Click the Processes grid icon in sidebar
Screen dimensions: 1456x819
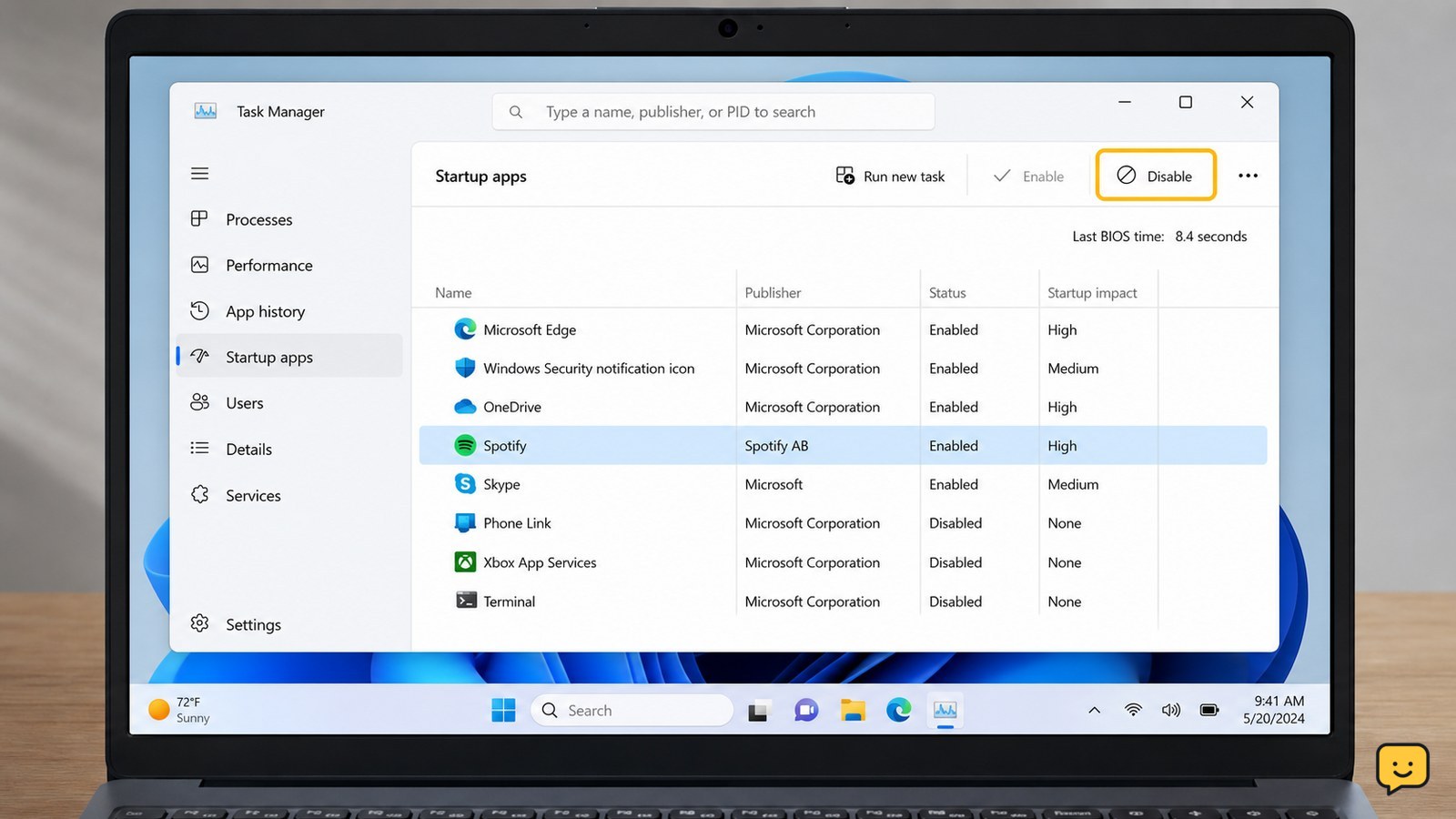199,218
